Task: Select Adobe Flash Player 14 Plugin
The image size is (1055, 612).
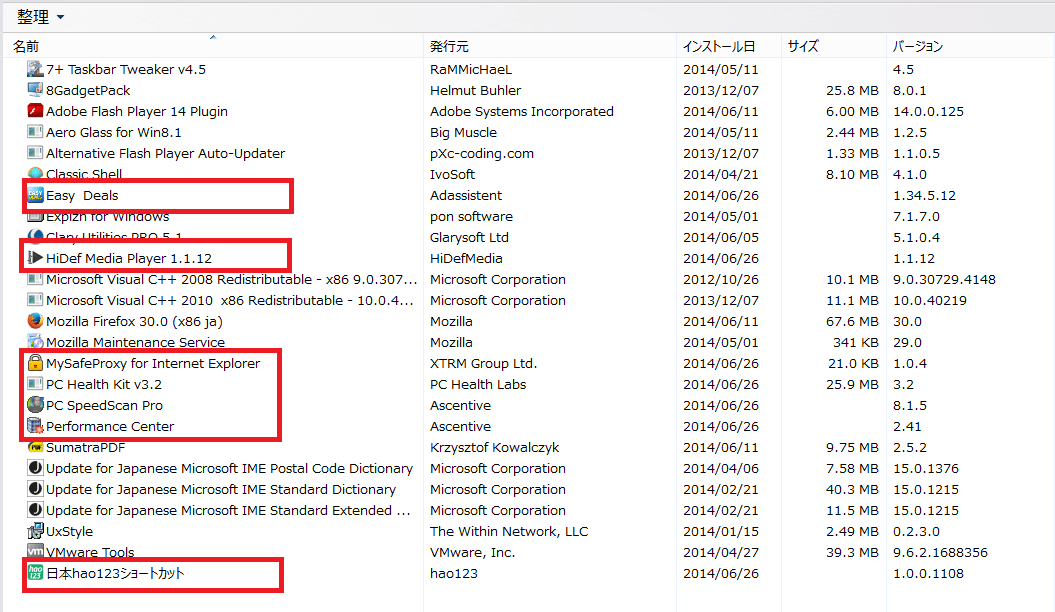Action: (137, 111)
